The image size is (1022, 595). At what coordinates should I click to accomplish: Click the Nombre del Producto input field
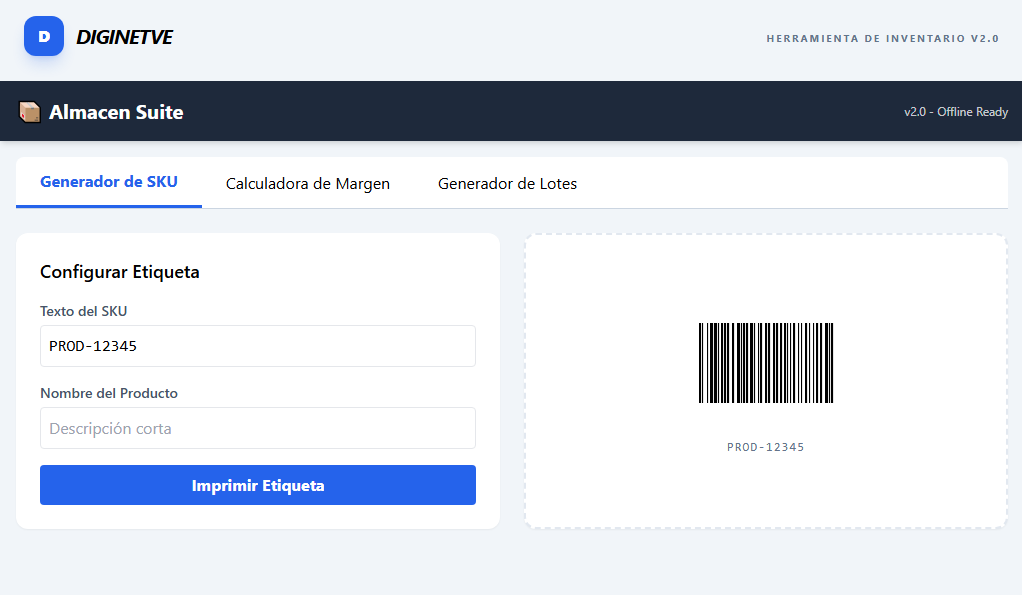[x=257, y=428]
